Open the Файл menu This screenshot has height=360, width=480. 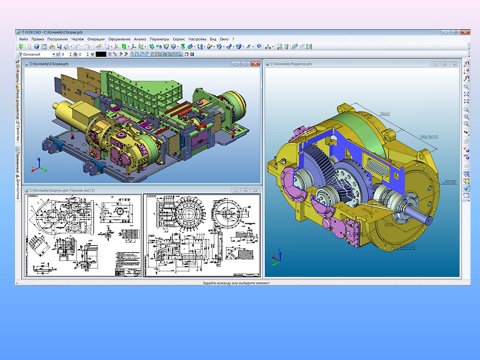pos(23,39)
